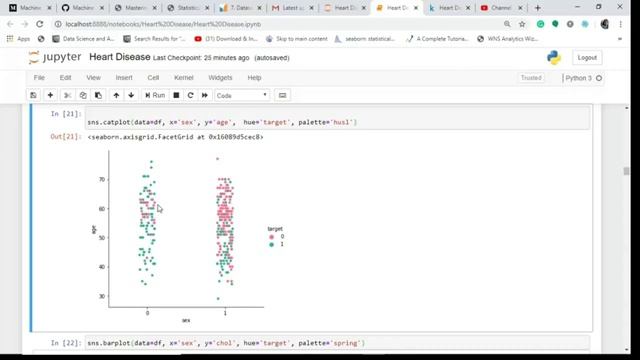
Task: Save notebook using the floppy disk icon
Action: 33,95
